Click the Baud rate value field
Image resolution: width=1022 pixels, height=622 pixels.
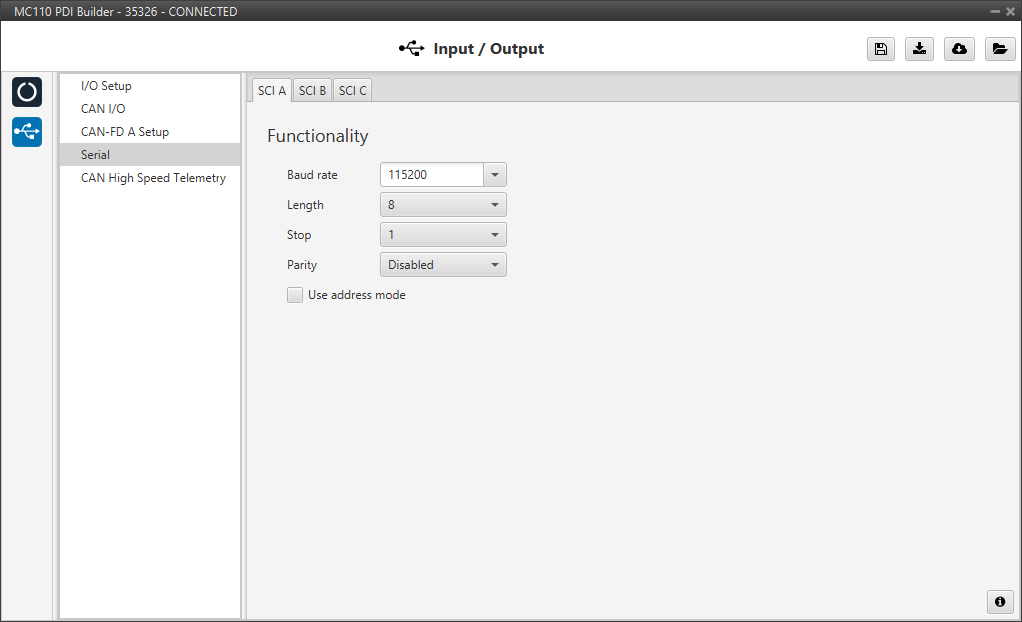tap(432, 175)
